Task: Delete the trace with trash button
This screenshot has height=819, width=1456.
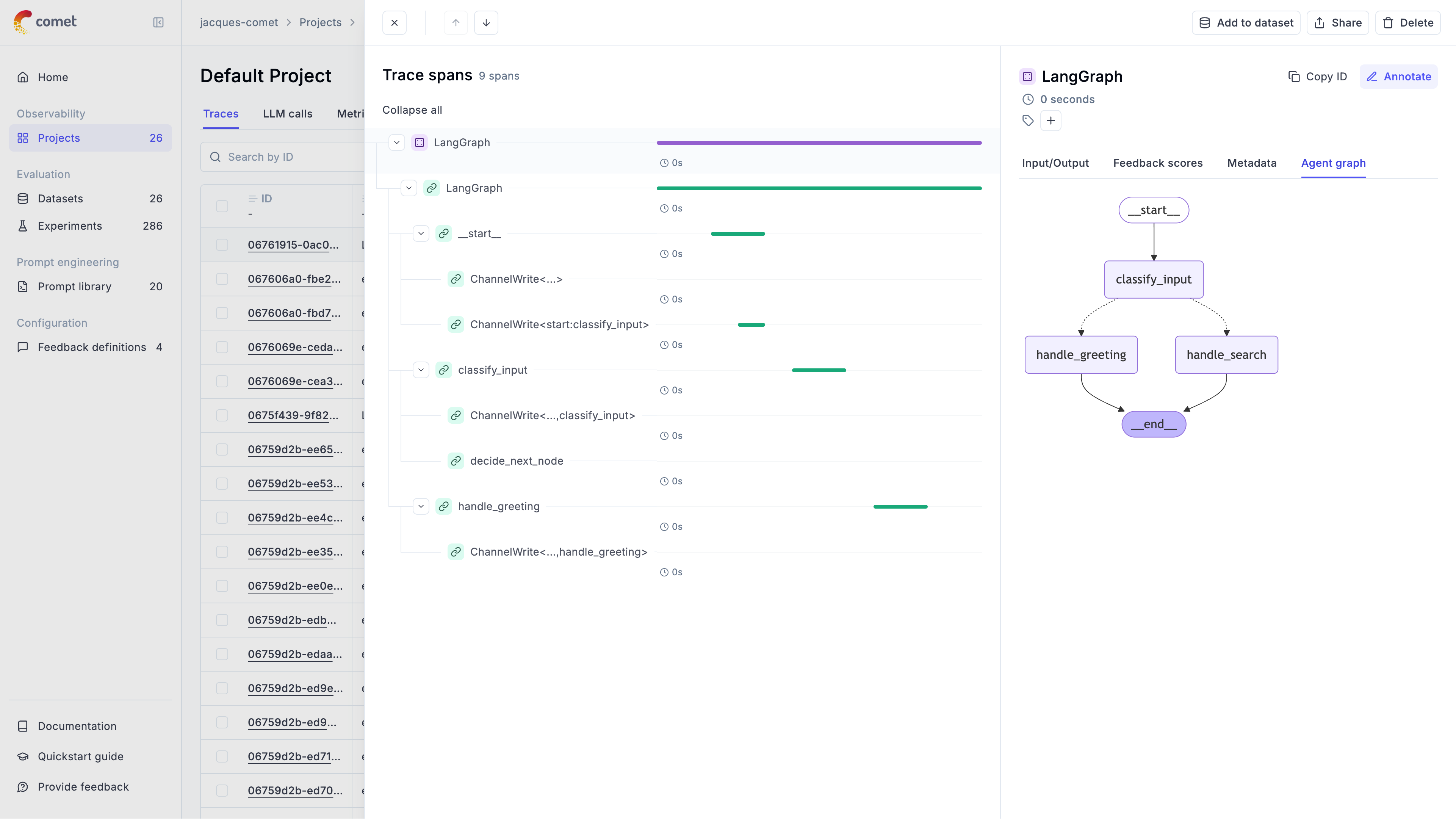Action: coord(1407,23)
